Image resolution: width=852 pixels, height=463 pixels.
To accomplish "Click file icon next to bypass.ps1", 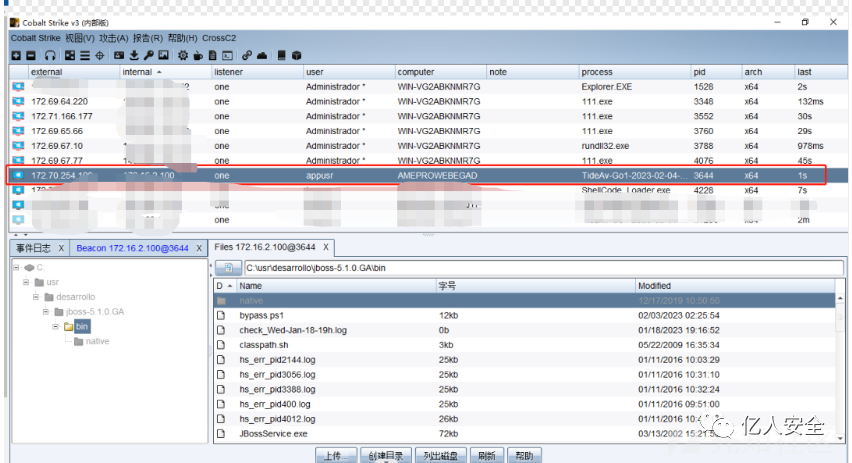I will 221,315.
